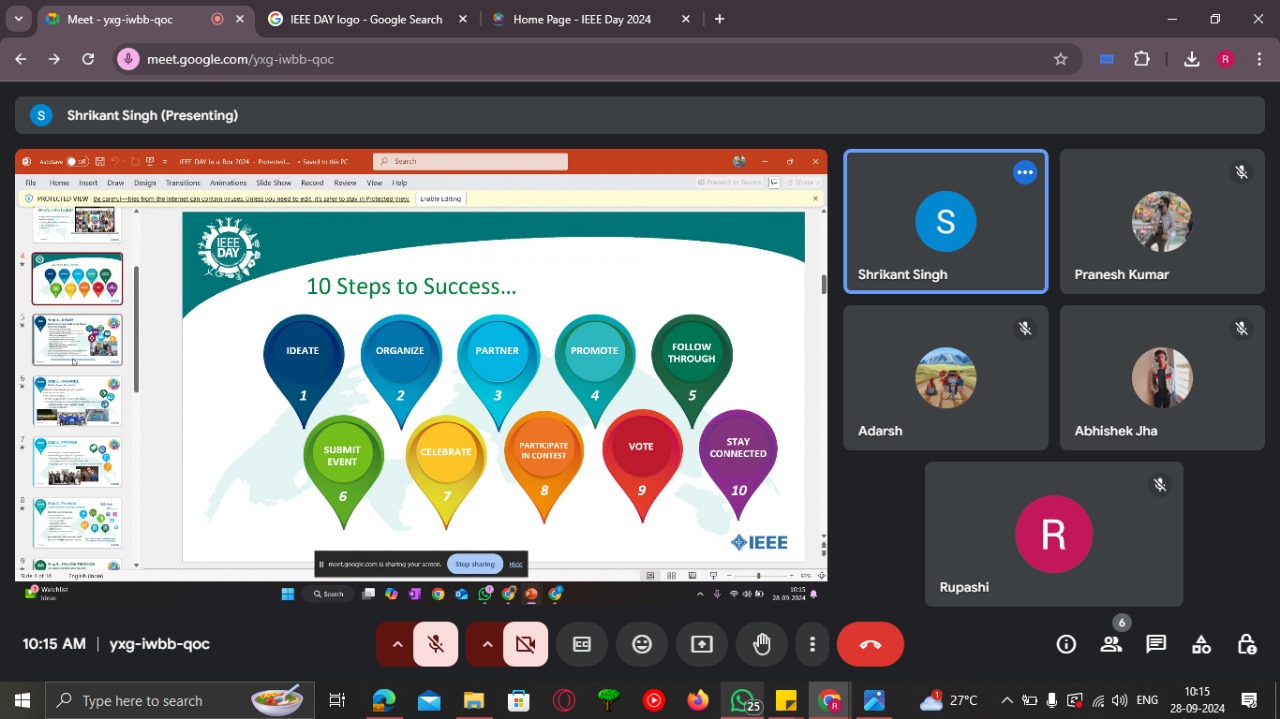Reload the Meet page

[x=88, y=59]
